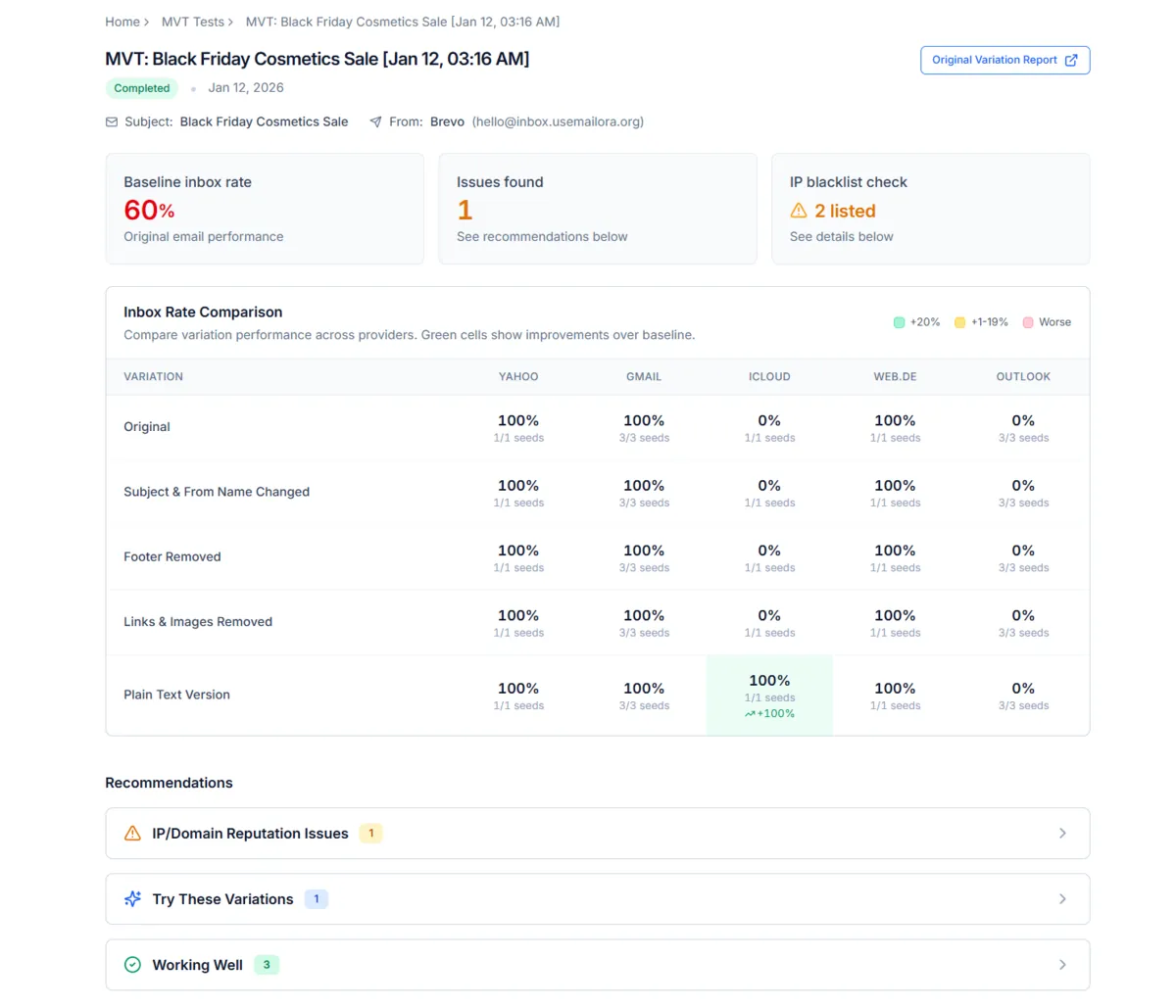
Task: Click the ICLOUD column header
Action: [x=769, y=376]
